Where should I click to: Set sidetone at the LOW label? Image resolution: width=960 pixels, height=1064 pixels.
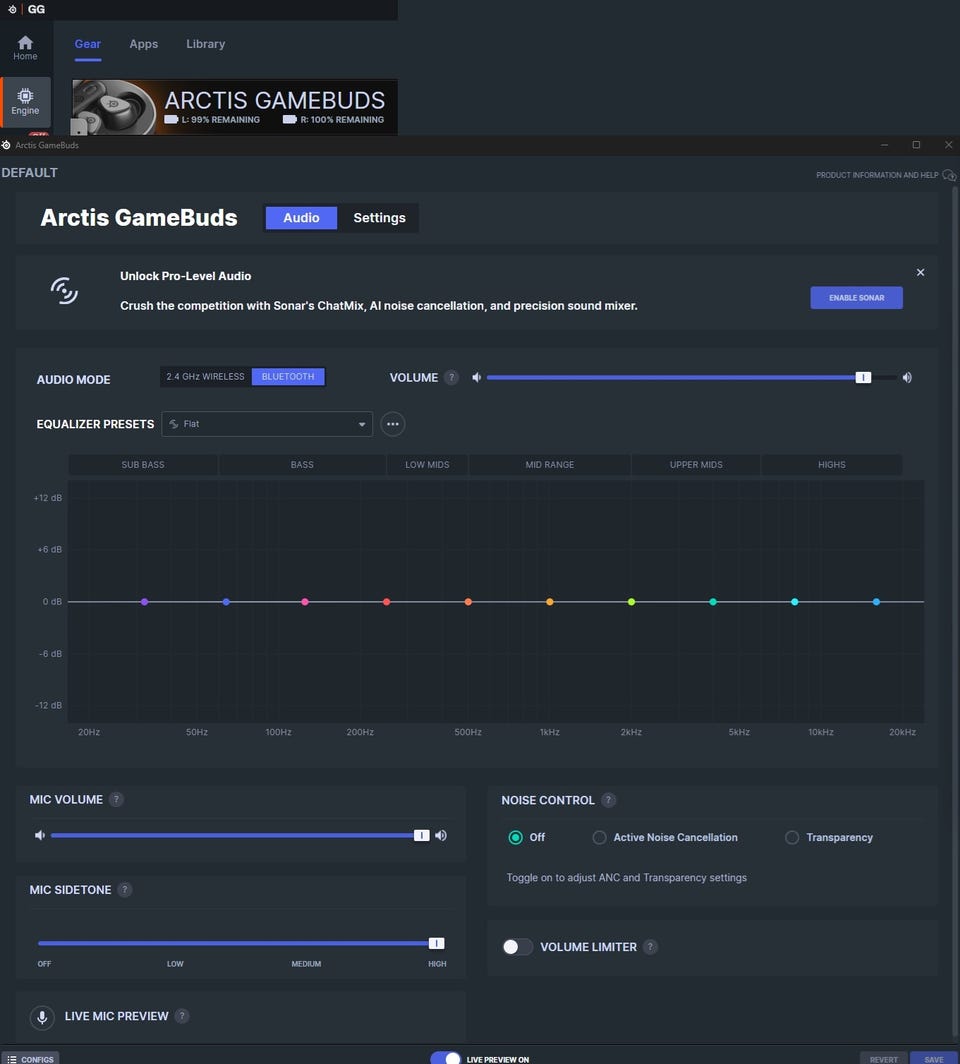point(175,964)
